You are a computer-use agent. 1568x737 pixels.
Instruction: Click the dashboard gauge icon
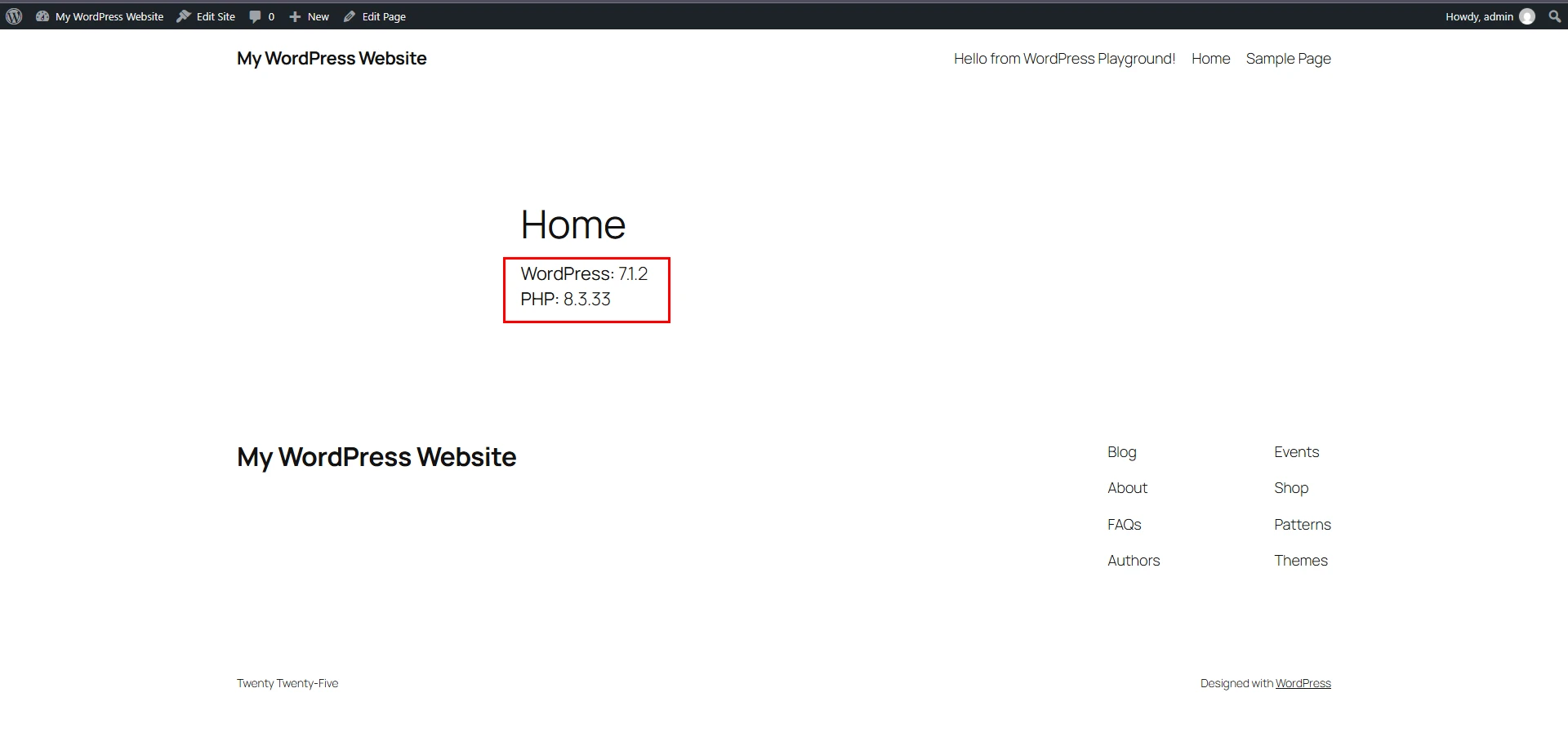click(42, 16)
